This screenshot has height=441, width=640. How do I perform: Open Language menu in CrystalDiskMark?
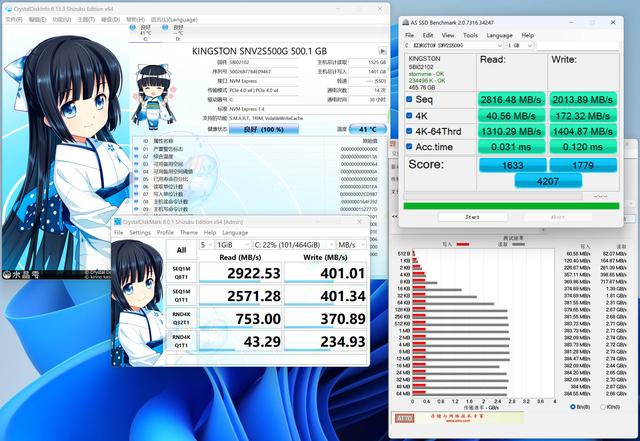(235, 232)
